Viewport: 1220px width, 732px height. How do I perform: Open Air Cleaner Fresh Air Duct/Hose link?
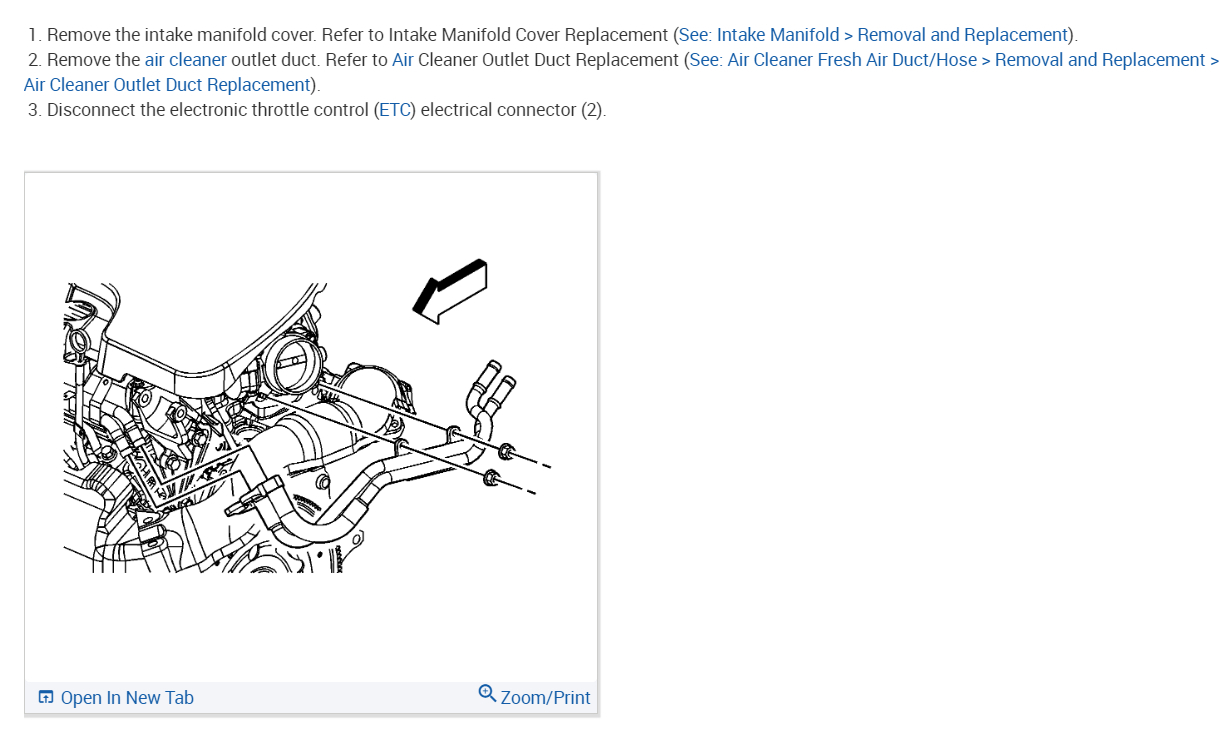click(852, 60)
